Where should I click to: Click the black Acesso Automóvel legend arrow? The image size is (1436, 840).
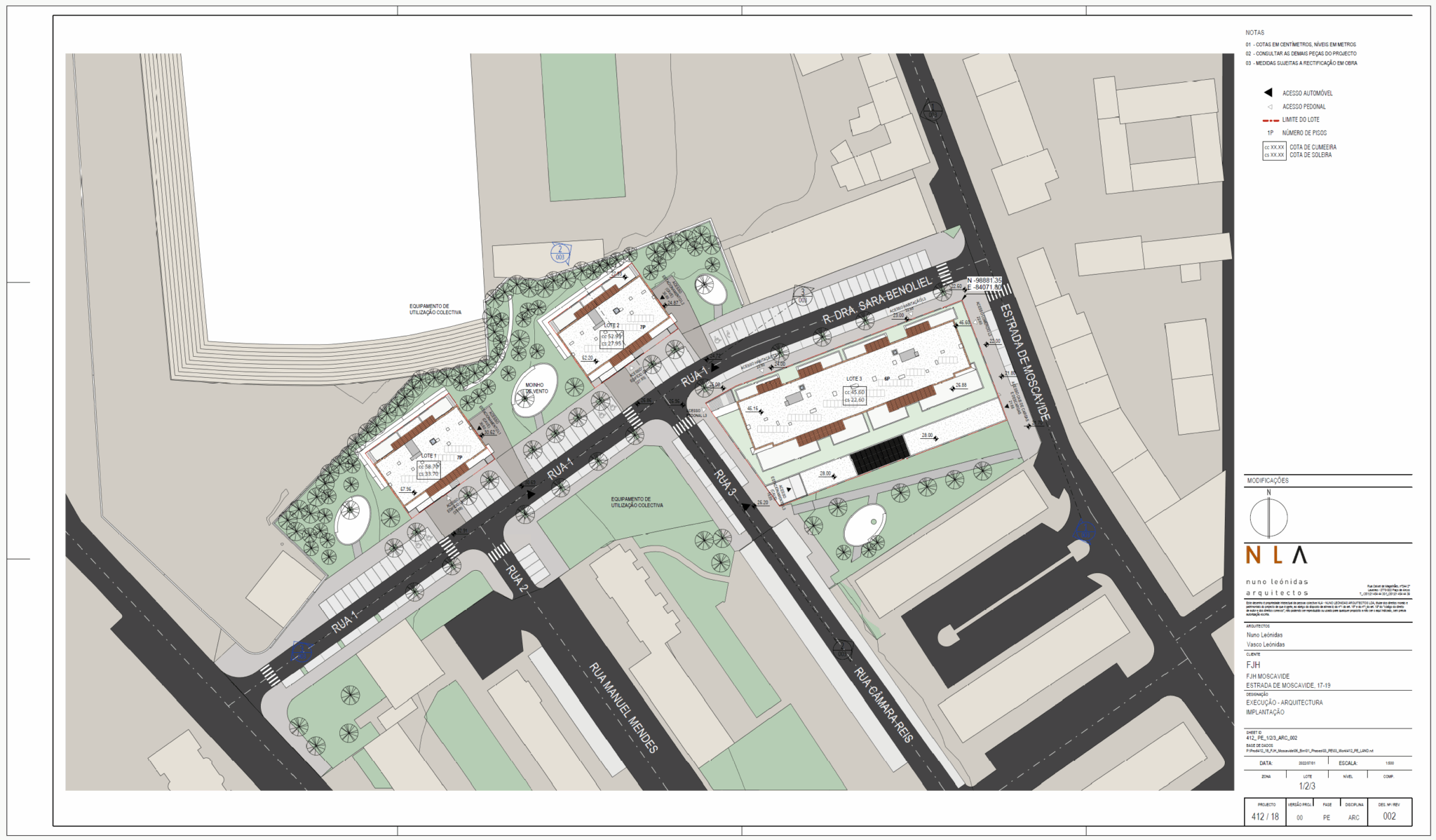(1268, 93)
